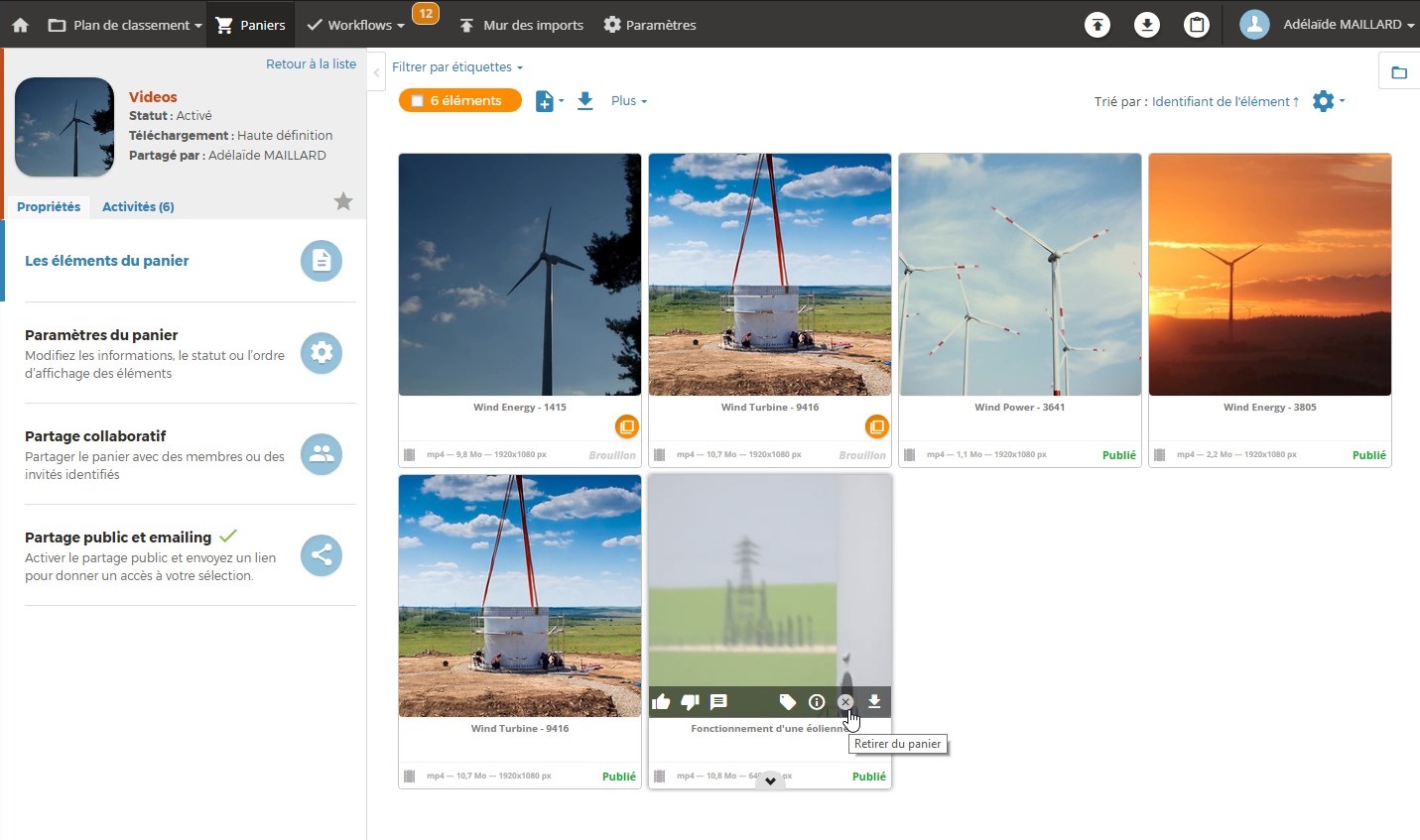This screenshot has width=1420, height=840.
Task: Open the clipboard icon in header
Action: pyautogui.click(x=1197, y=25)
